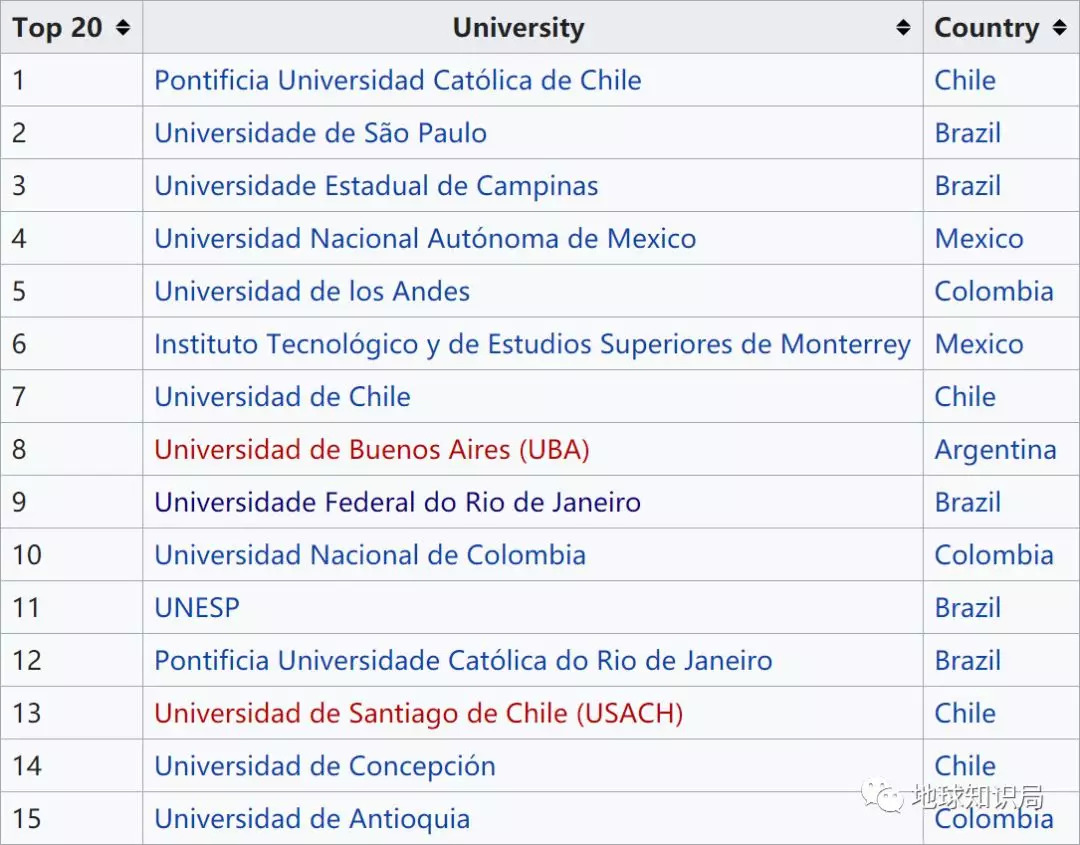The width and height of the screenshot is (1080, 845).
Task: Click the University column sort arrows
Action: coord(903,28)
